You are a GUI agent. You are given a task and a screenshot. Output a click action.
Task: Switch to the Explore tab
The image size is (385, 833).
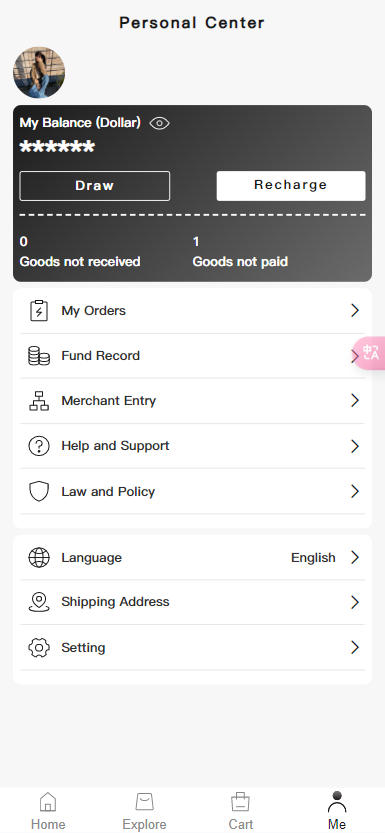click(144, 811)
